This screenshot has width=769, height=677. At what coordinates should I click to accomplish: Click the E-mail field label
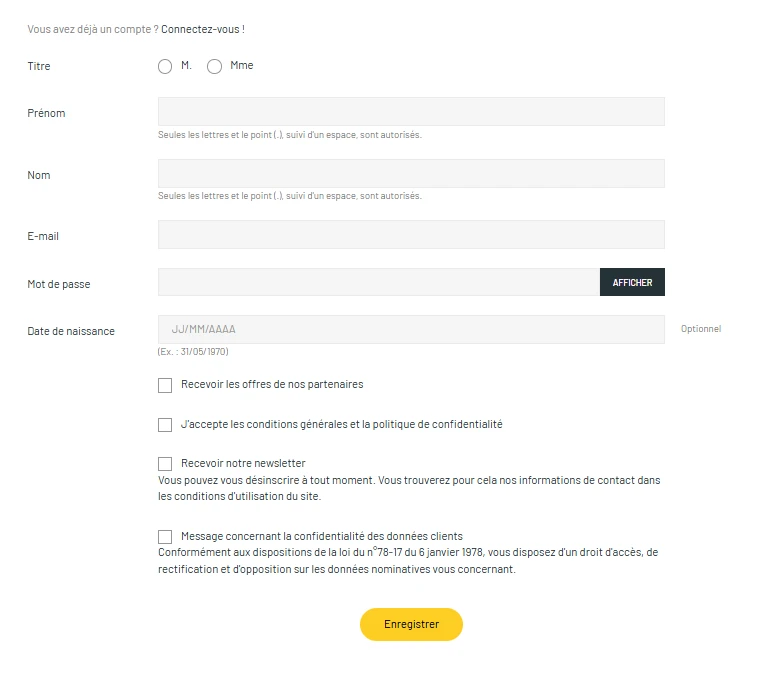click(x=44, y=237)
